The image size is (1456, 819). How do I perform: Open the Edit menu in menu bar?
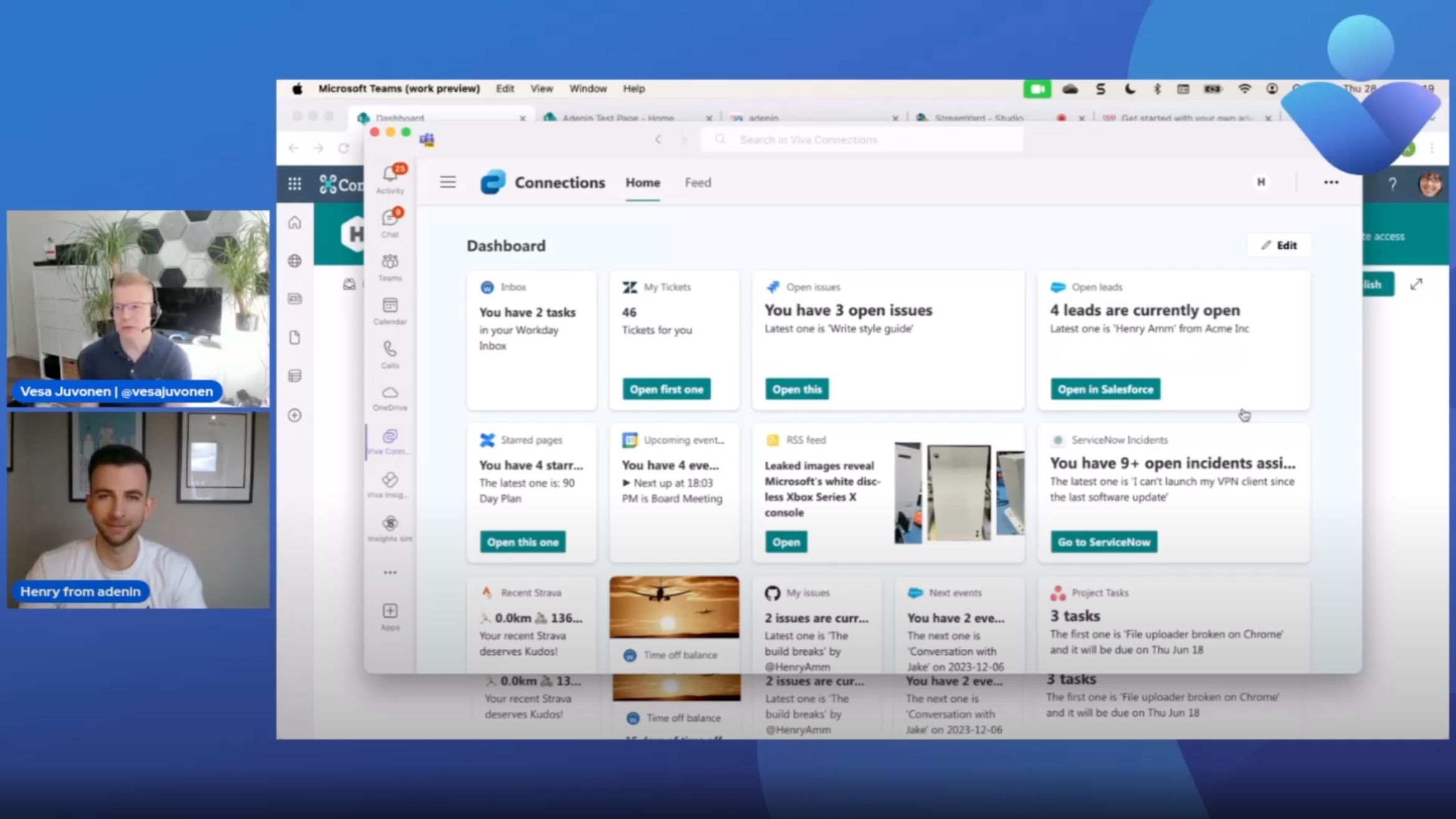tap(505, 89)
